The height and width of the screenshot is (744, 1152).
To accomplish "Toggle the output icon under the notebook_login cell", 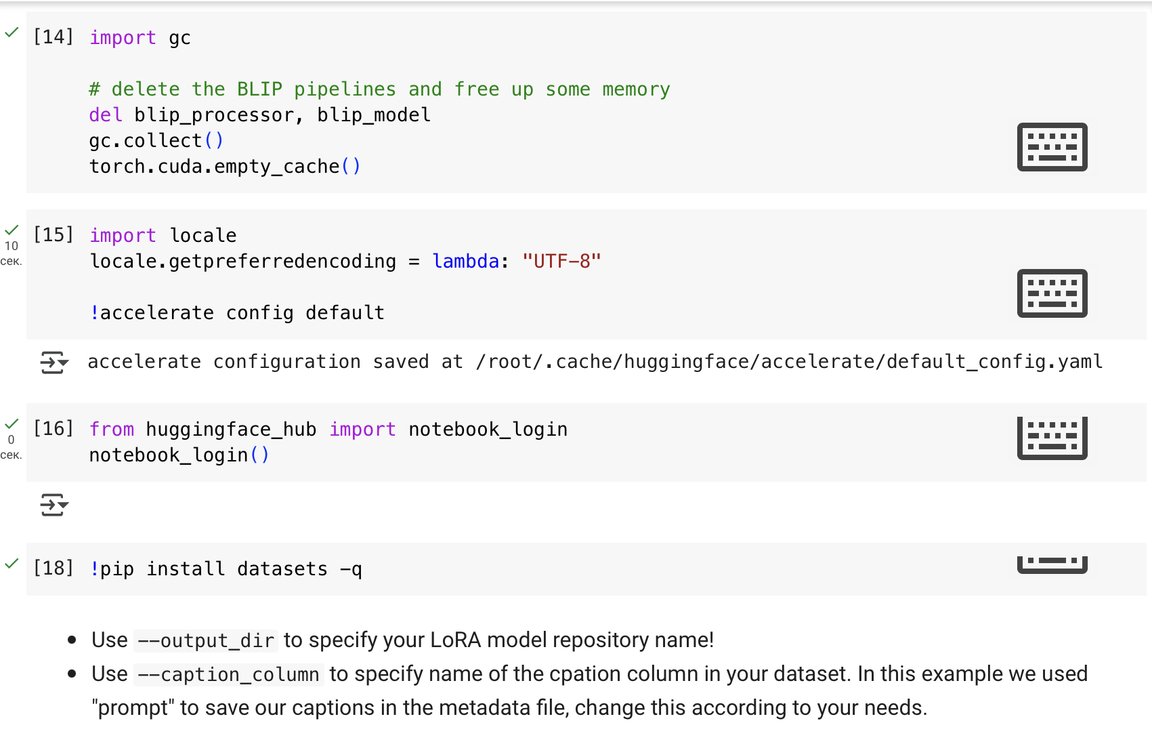I will (54, 506).
